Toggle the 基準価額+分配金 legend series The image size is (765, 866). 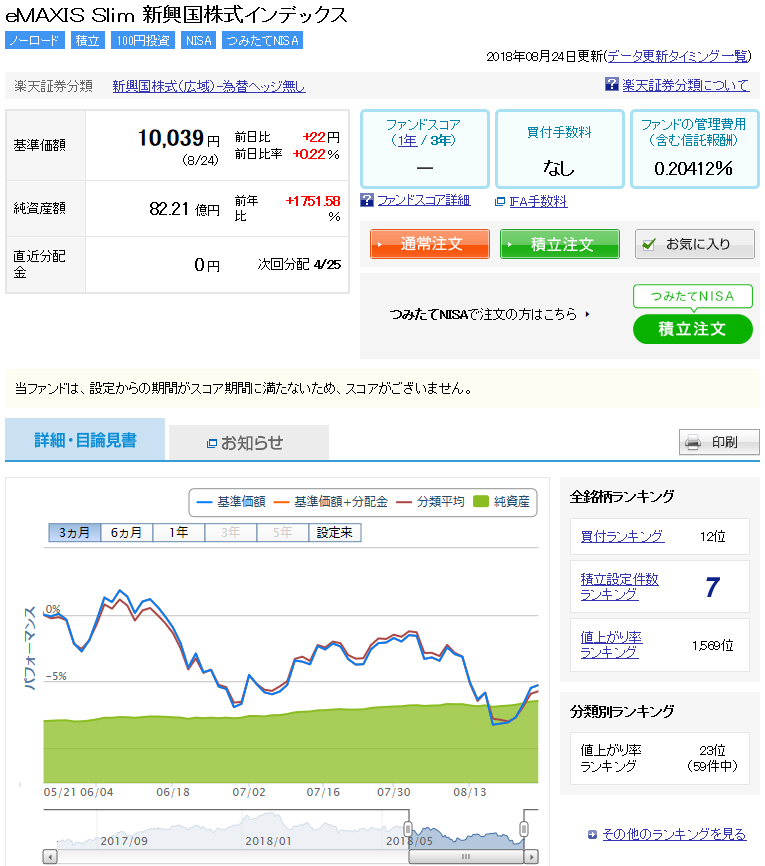331,501
